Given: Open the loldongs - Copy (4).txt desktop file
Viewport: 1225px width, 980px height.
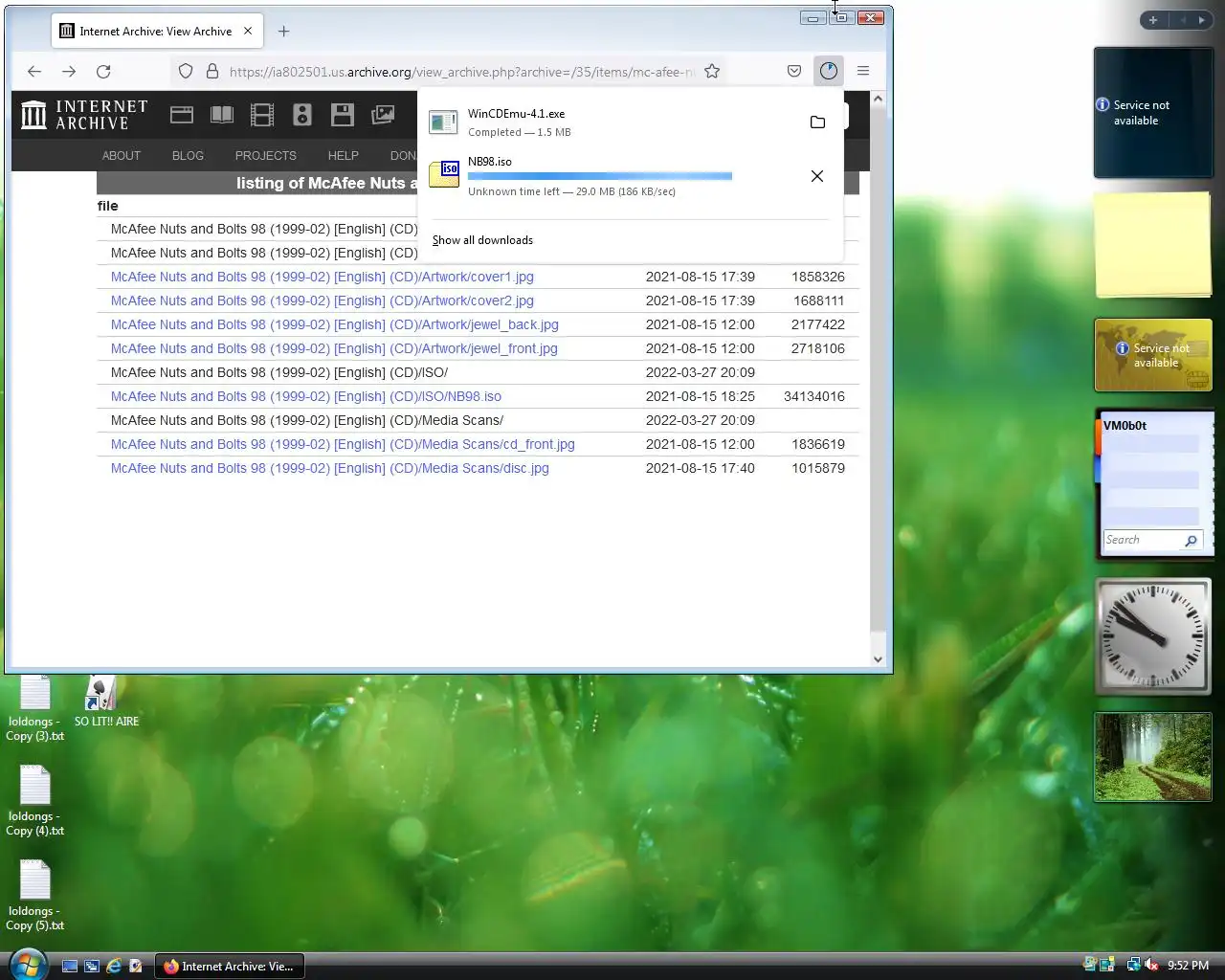Looking at the screenshot, I should click(35, 801).
